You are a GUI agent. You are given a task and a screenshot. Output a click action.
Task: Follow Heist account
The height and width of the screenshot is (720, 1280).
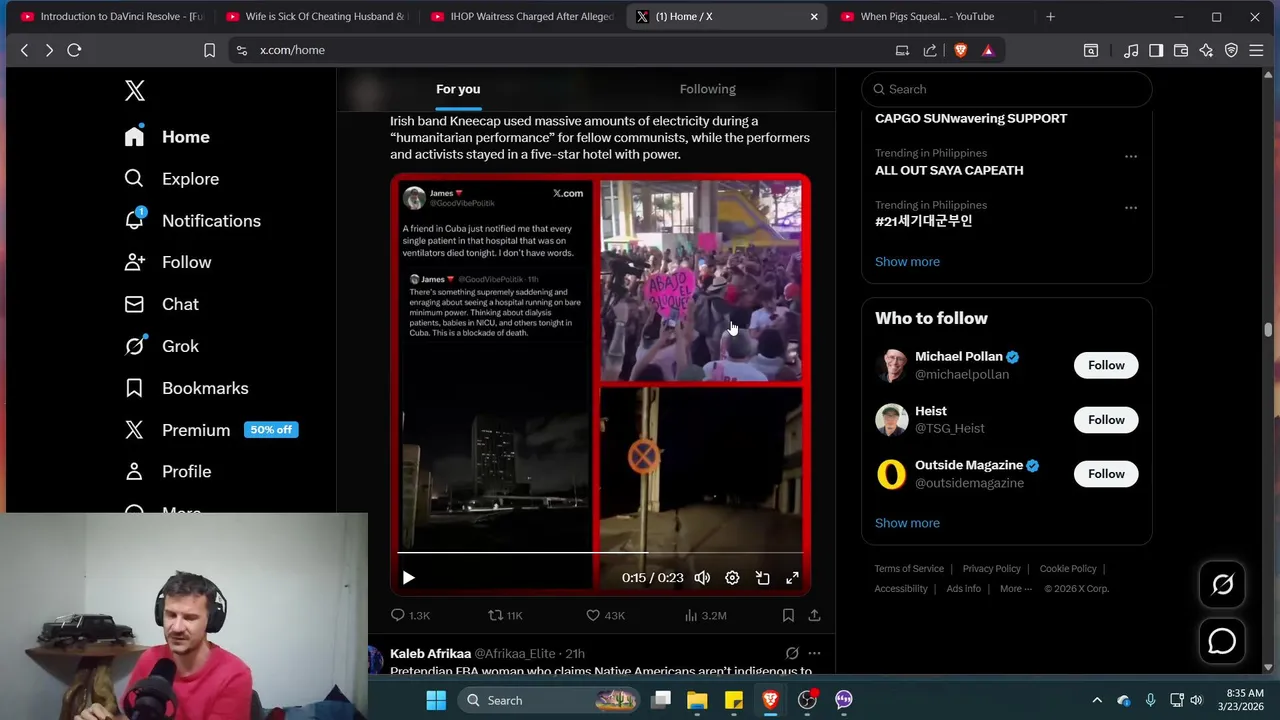(1106, 420)
